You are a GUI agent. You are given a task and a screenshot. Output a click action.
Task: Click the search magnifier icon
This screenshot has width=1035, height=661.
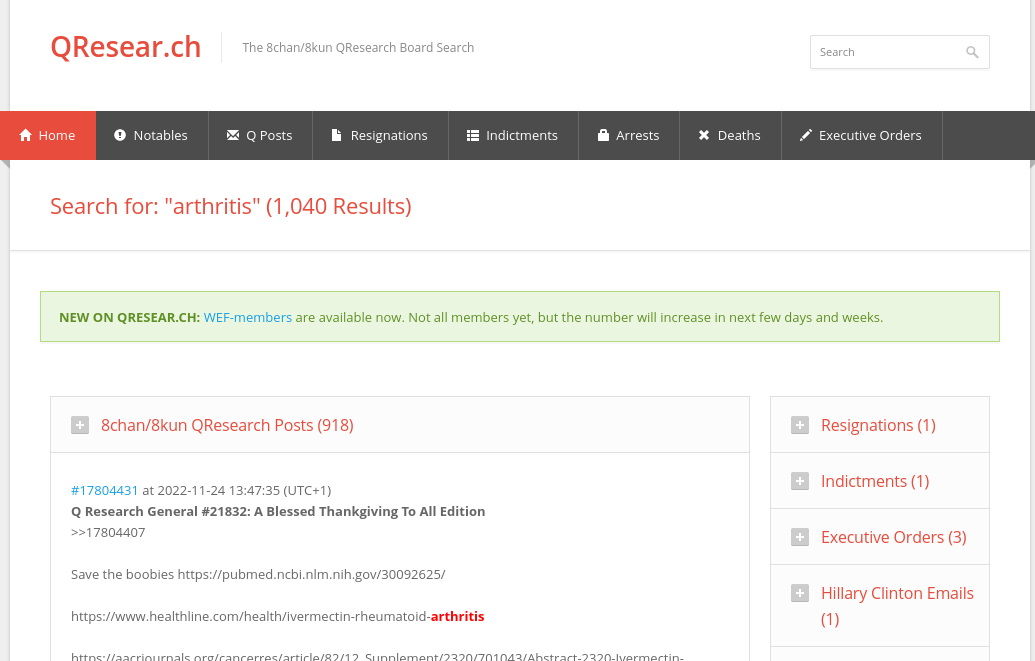click(972, 52)
